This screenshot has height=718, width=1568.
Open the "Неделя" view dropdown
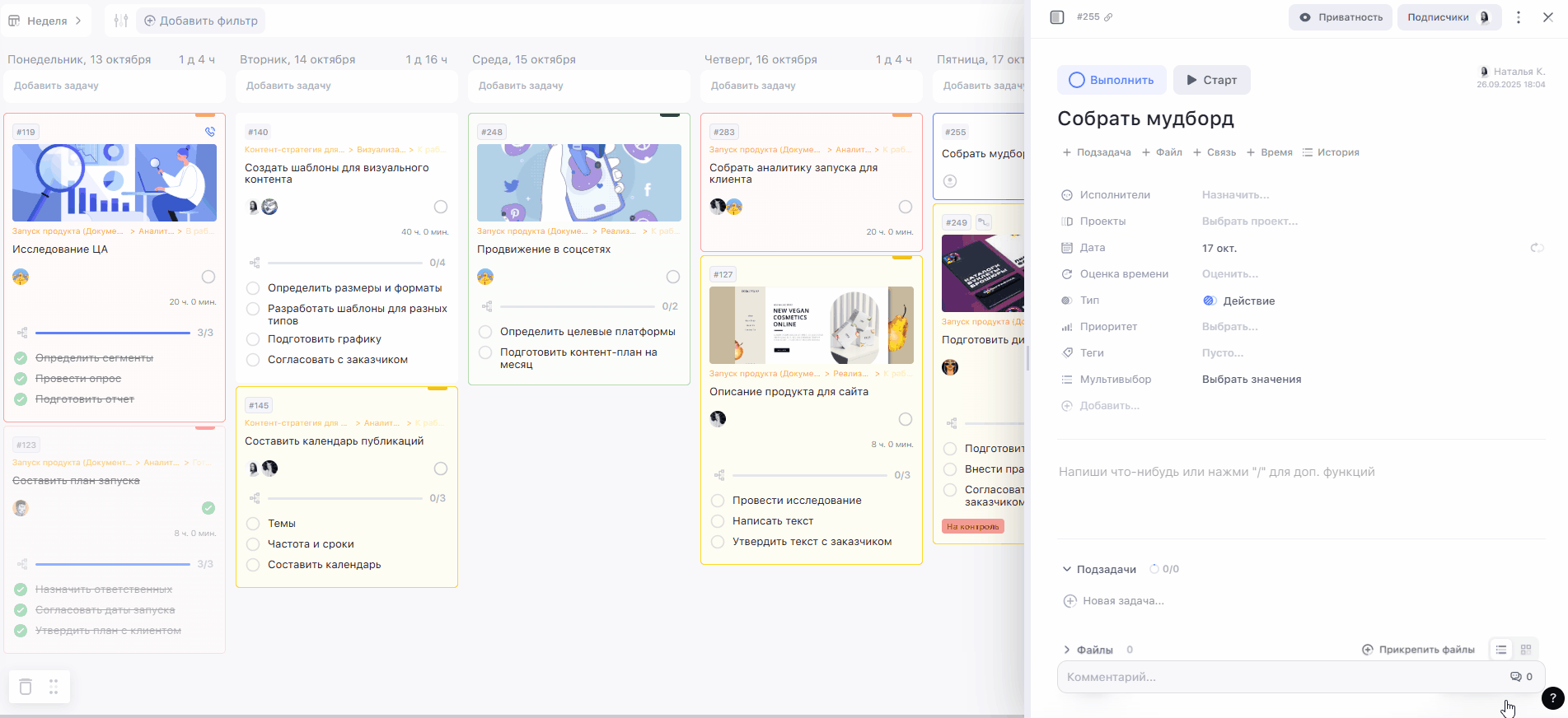coord(46,21)
